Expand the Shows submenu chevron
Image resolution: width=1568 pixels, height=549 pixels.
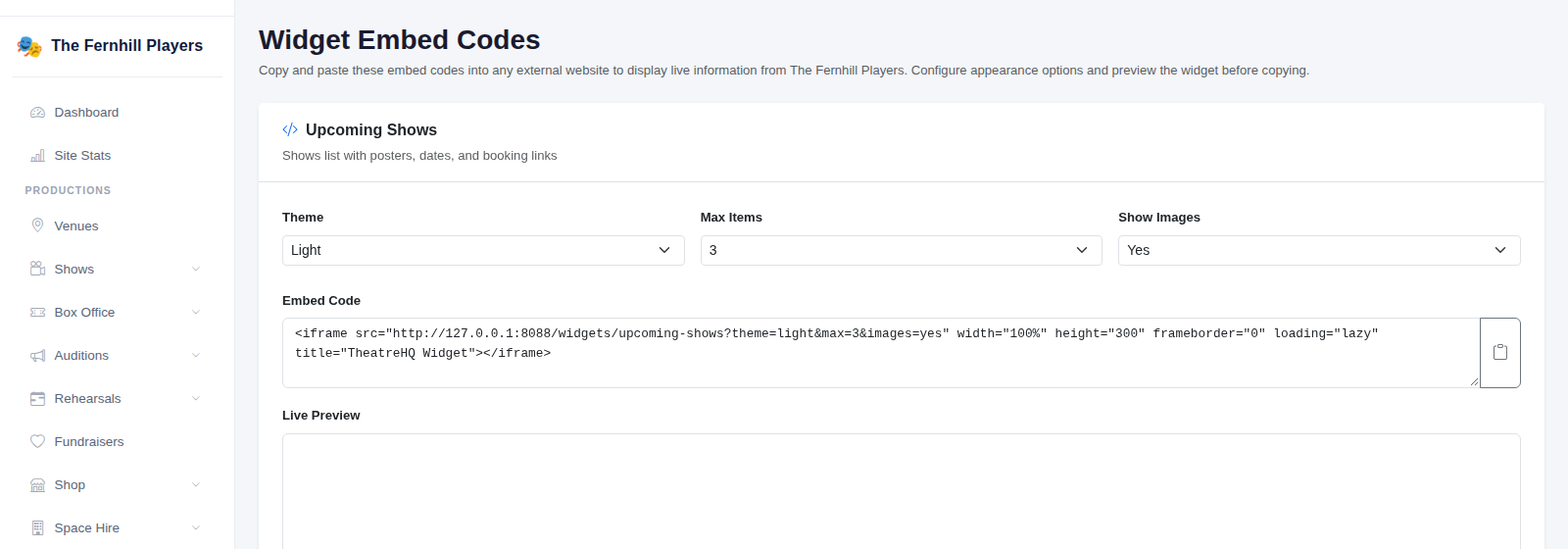point(196,269)
